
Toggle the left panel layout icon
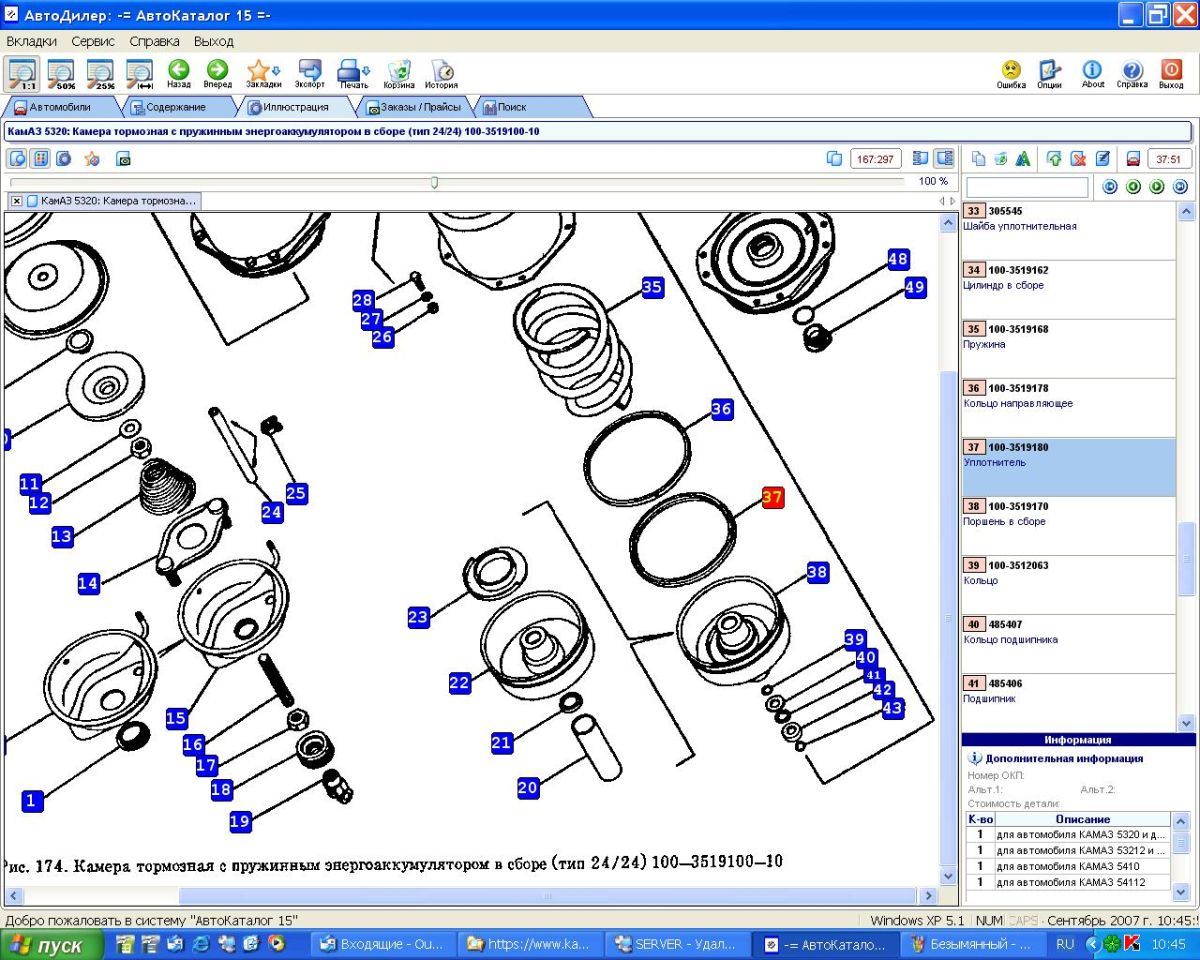(x=920, y=158)
